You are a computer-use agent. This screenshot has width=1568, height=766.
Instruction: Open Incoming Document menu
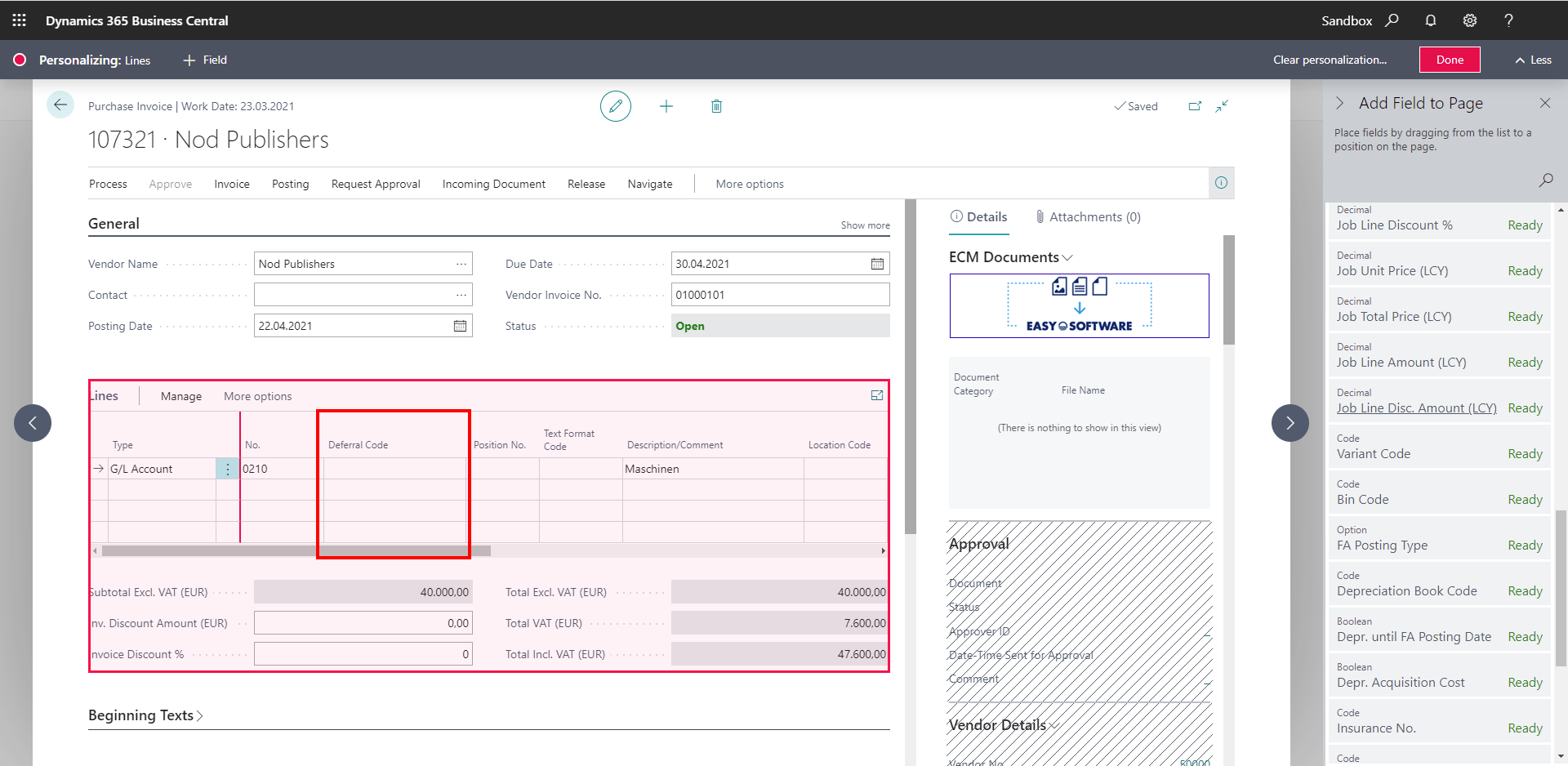(494, 184)
